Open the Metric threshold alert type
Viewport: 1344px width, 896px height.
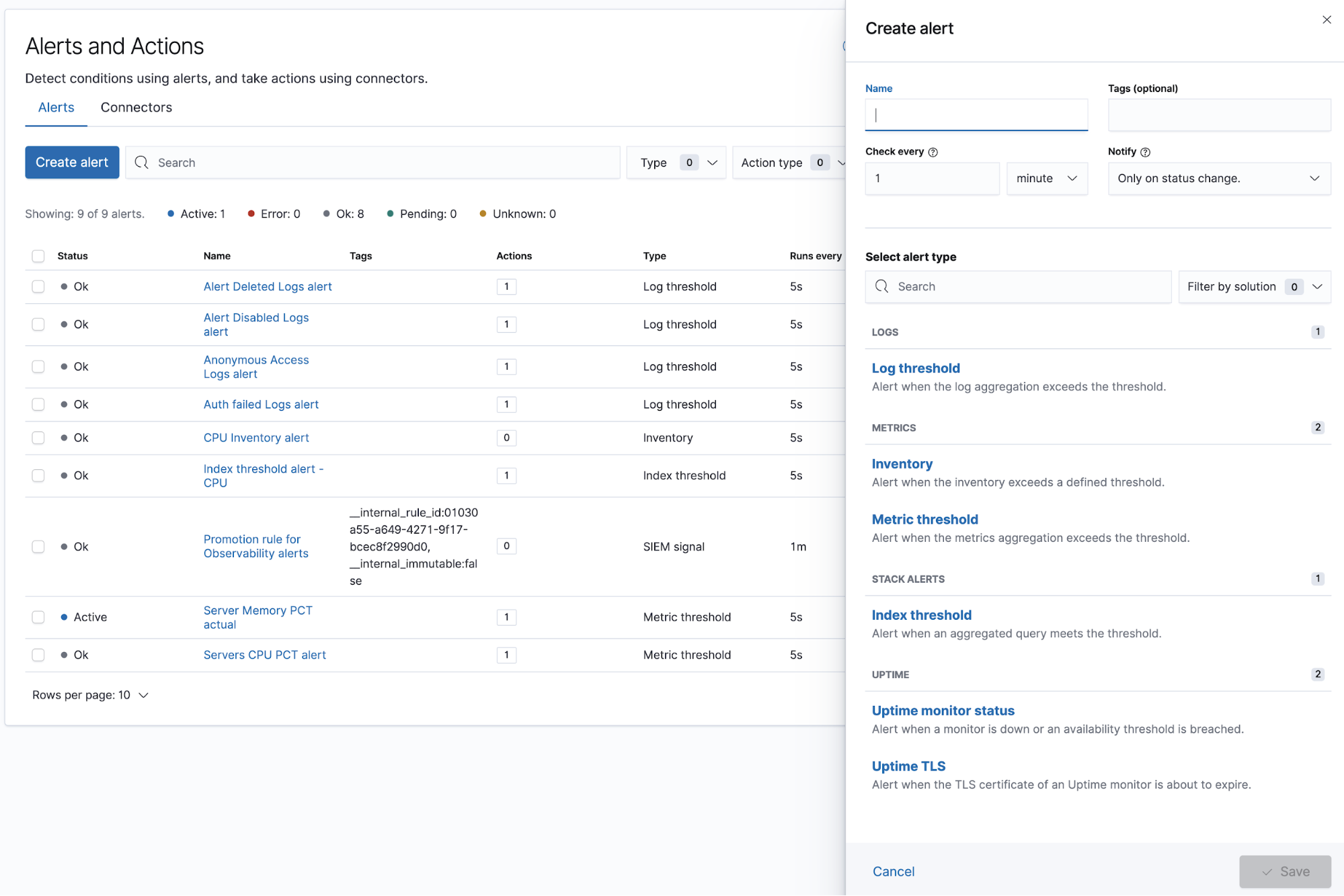click(924, 519)
